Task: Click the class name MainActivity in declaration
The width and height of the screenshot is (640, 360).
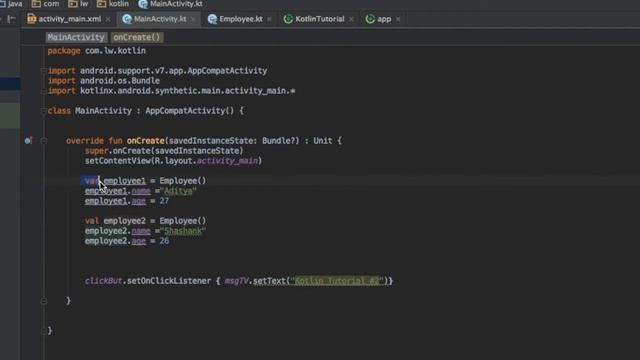Action: [103, 111]
